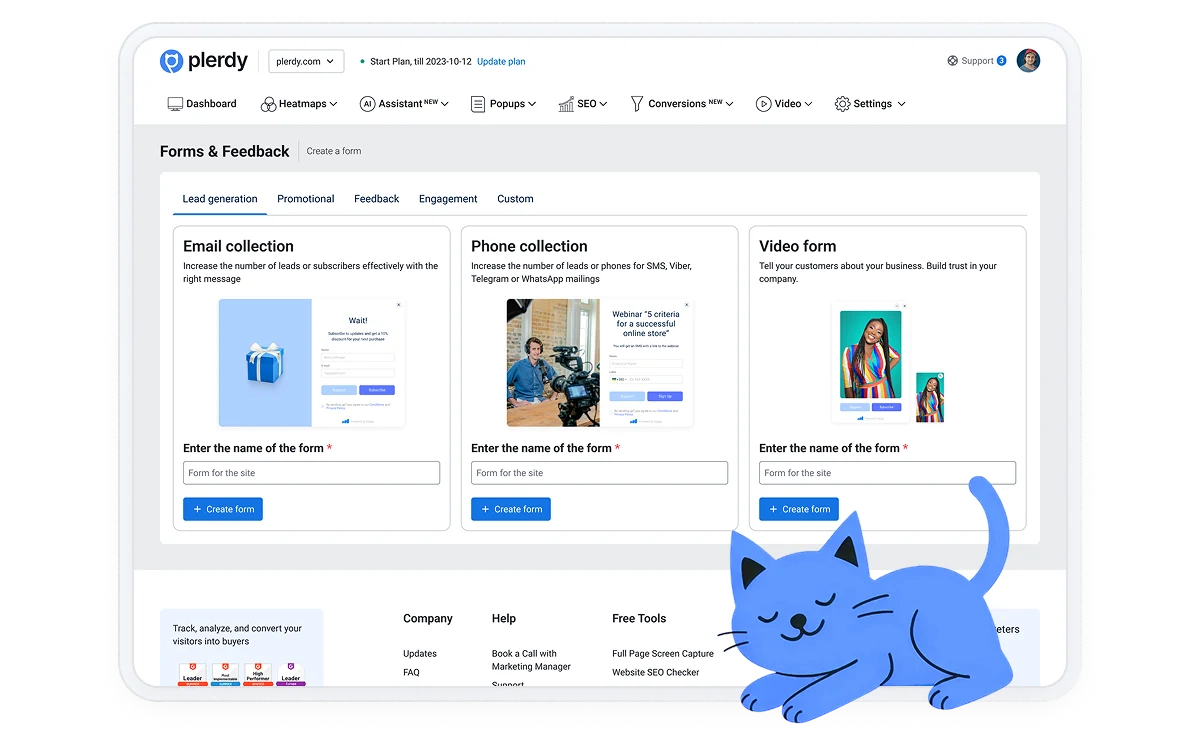Click the Settings gear icon
Image resolution: width=1200 pixels, height=743 pixels.
click(842, 104)
